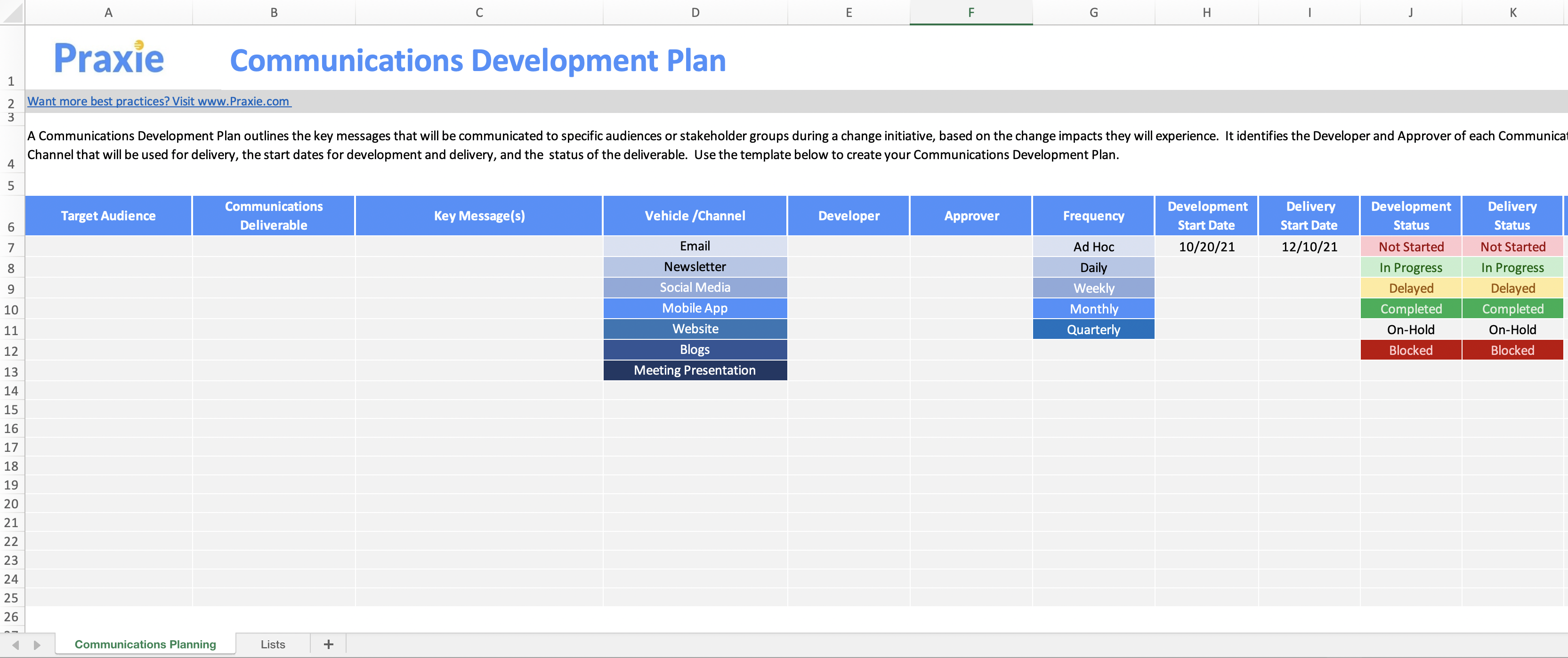Click the Praxie logo

[x=109, y=58]
